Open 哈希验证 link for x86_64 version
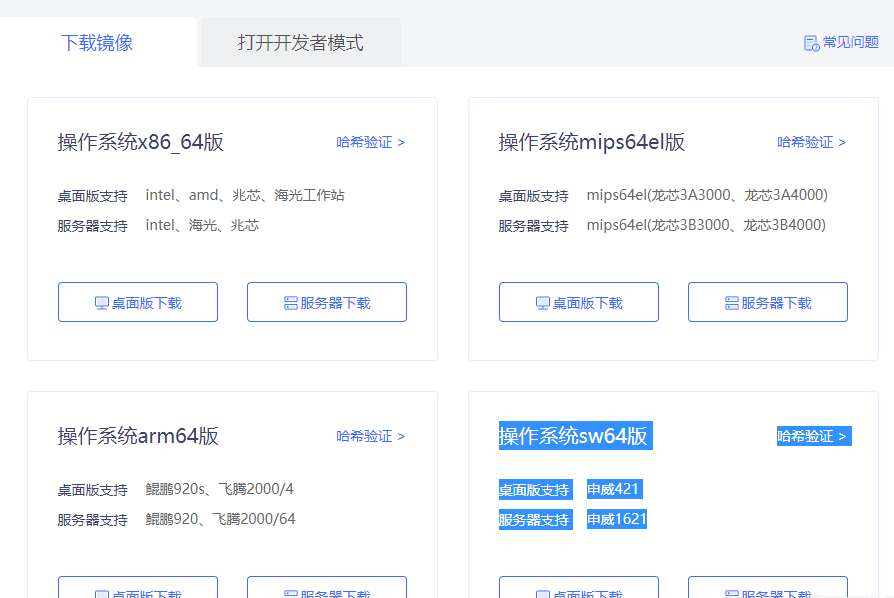This screenshot has height=598, width=894. pos(370,142)
